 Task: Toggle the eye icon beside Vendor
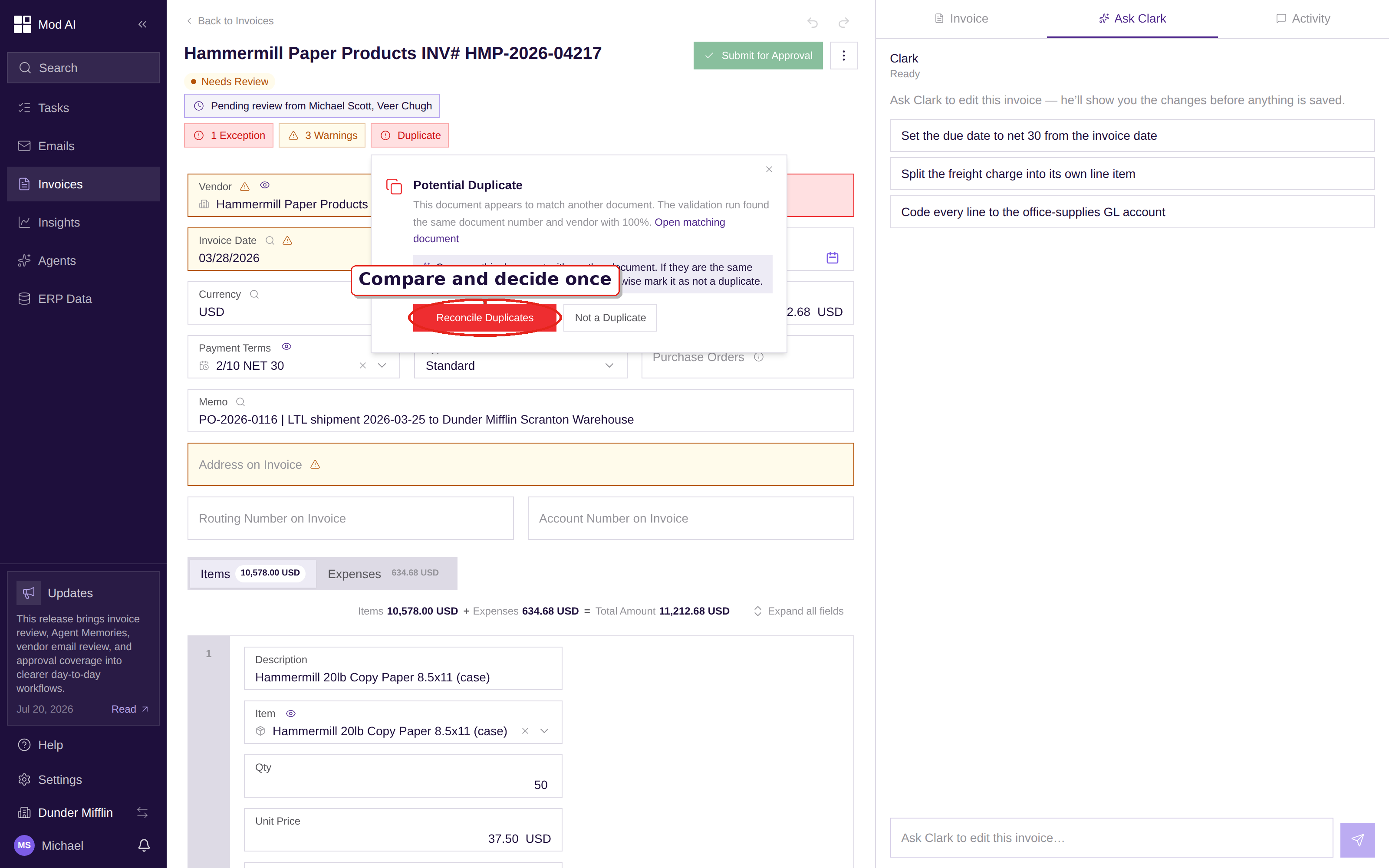tap(265, 185)
